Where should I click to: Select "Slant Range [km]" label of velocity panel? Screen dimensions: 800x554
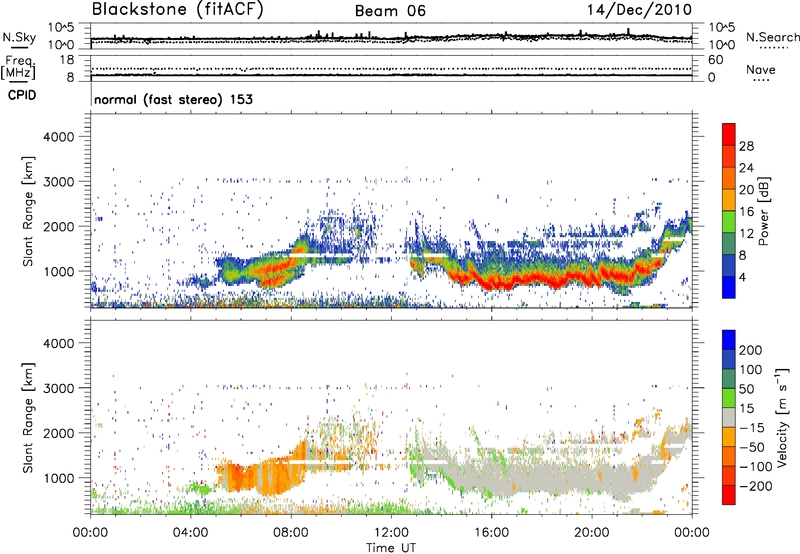click(28, 418)
